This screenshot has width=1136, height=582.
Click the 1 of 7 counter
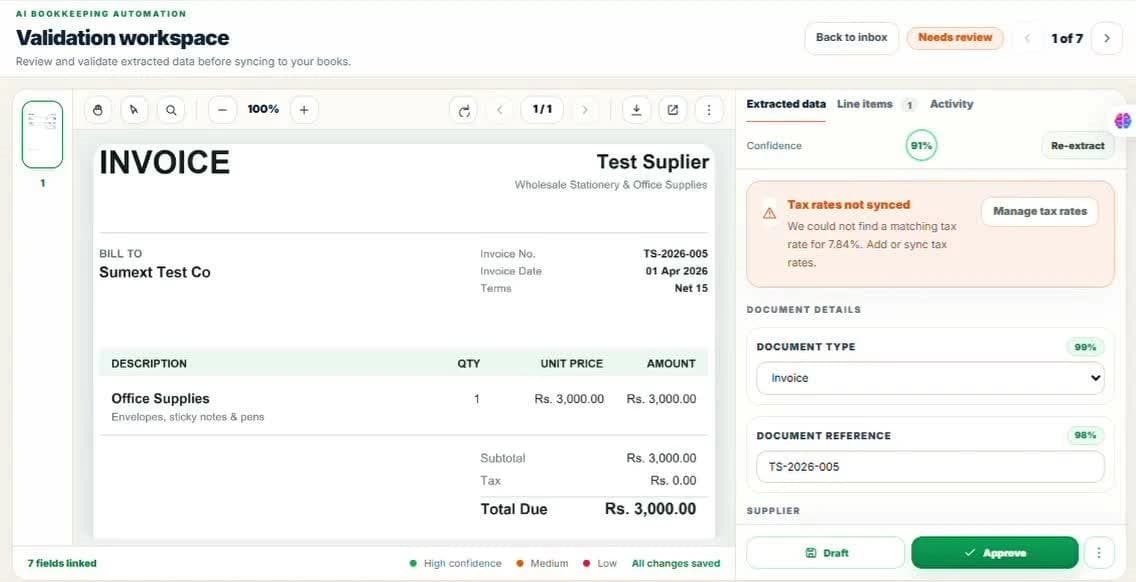point(1066,38)
